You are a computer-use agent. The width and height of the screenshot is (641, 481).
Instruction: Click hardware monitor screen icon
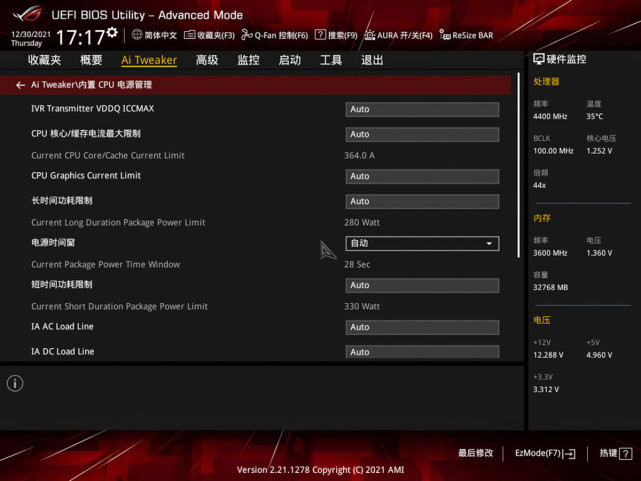(538, 59)
